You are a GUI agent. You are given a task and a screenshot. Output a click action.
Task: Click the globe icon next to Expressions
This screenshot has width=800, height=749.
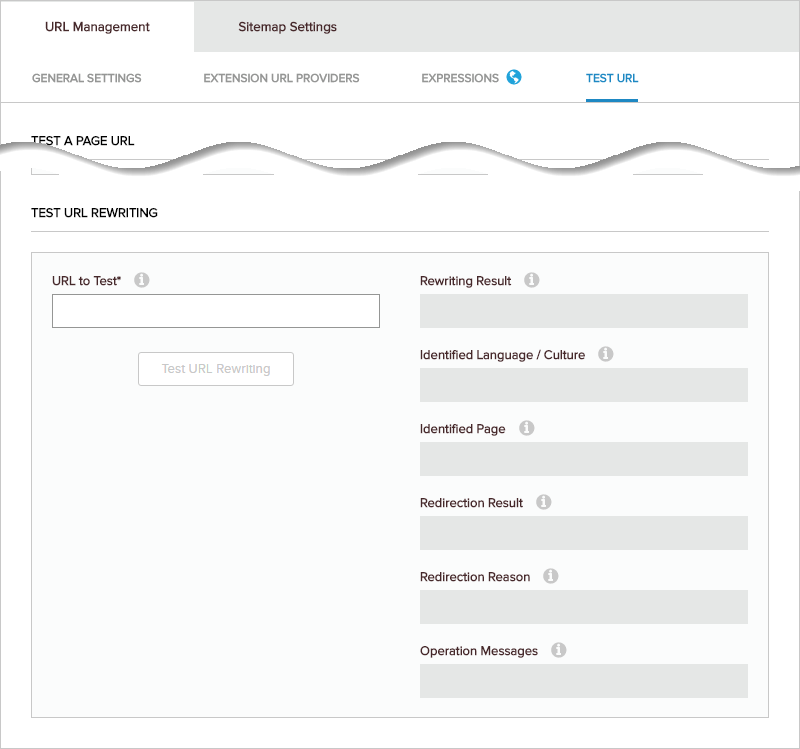513,77
